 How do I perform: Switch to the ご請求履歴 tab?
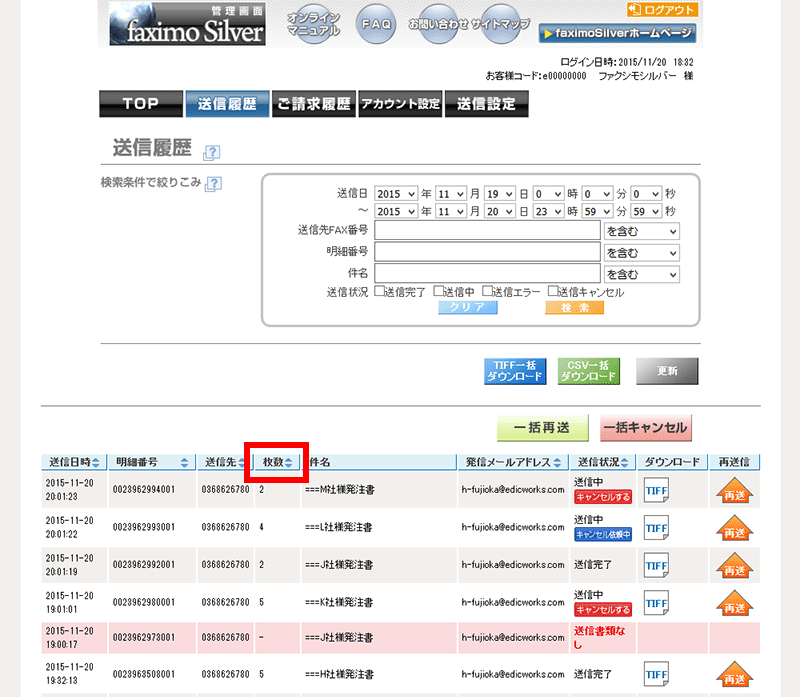coord(314,105)
